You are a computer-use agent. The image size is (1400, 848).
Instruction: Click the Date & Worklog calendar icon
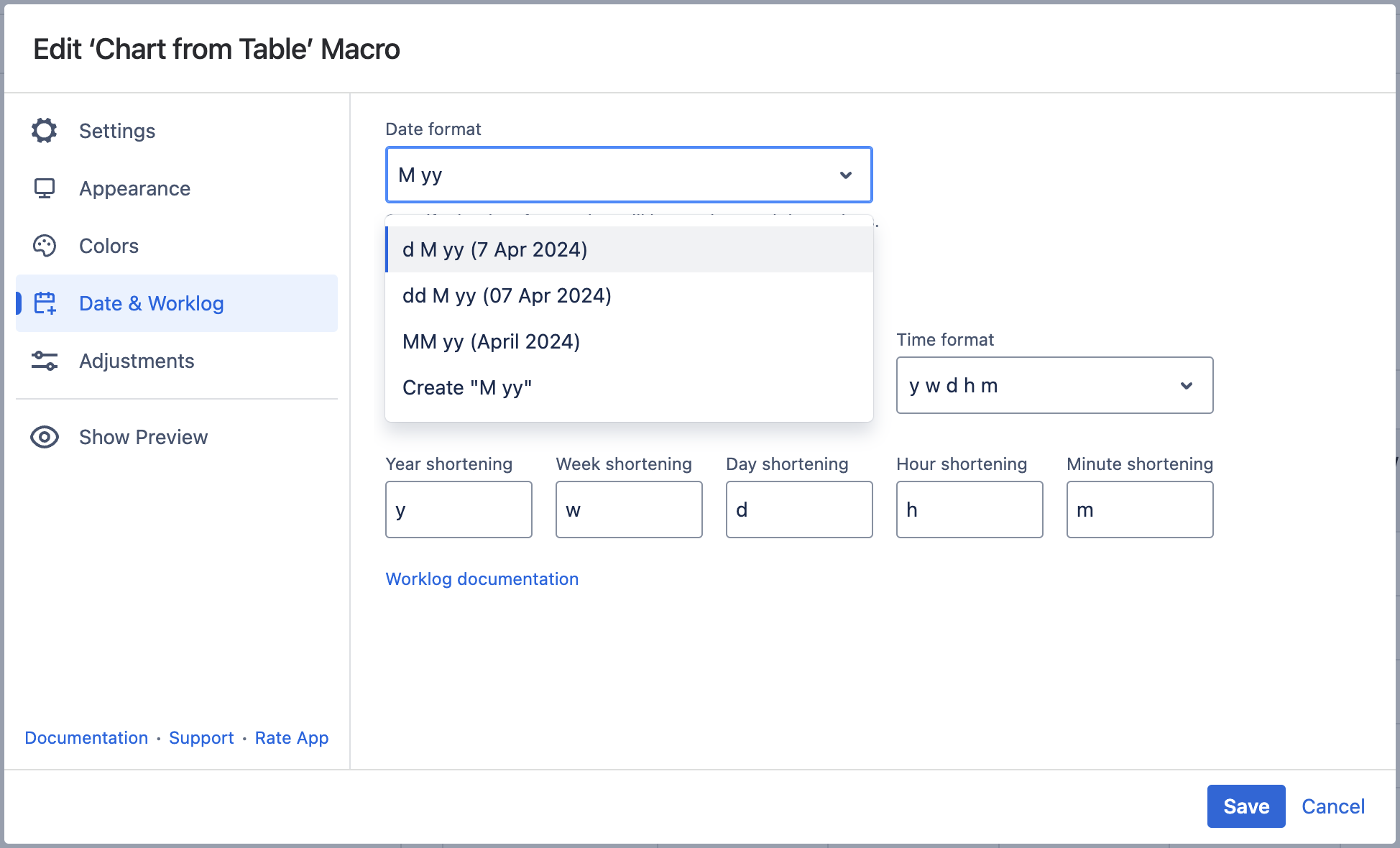click(45, 303)
